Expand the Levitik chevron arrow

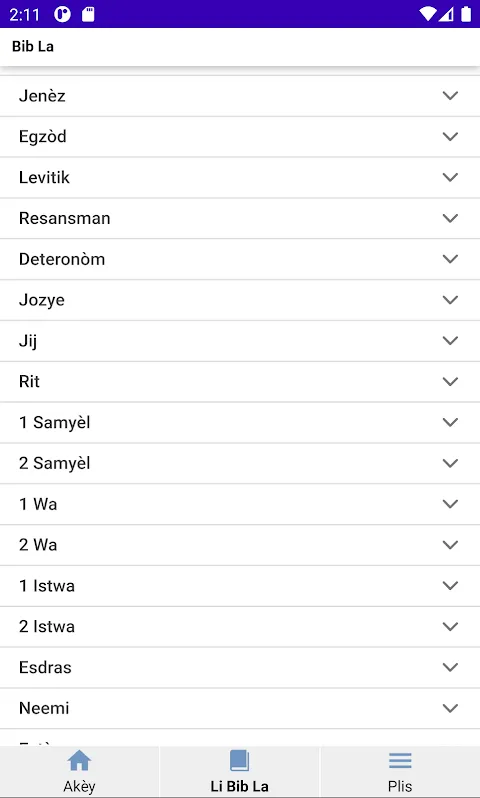coord(450,177)
